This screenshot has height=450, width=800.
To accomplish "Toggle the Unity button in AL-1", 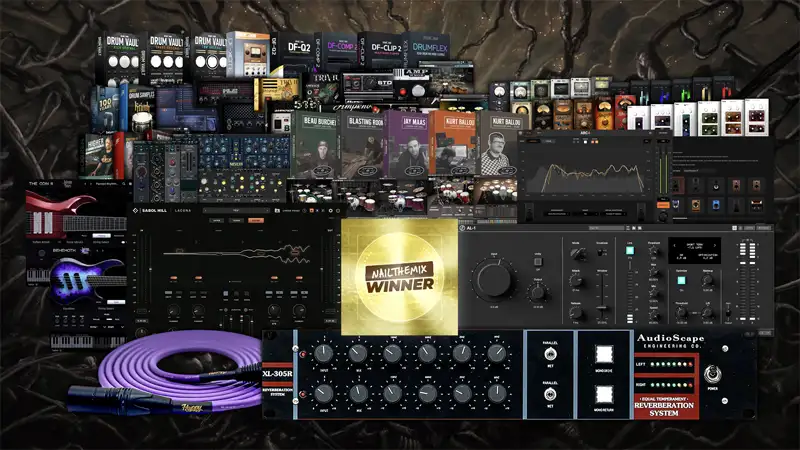I will [x=538, y=262].
